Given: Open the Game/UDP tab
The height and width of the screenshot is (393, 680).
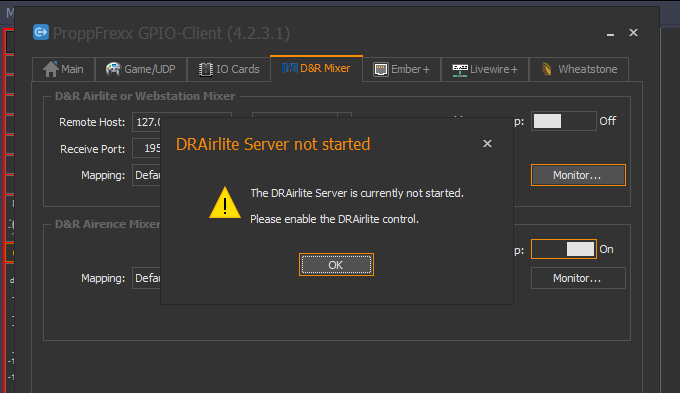Looking at the screenshot, I should (x=141, y=69).
